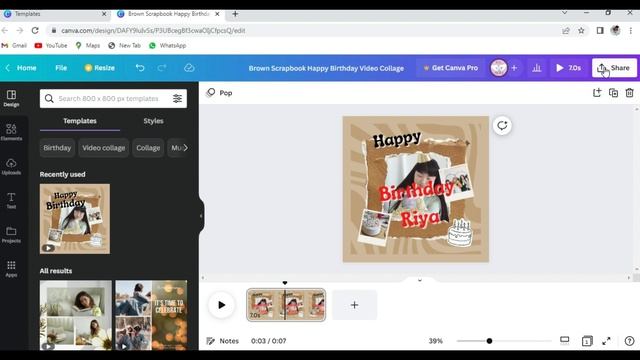This screenshot has width=640, height=360.
Task: Play the 7.0s preview from header
Action: pos(569,68)
